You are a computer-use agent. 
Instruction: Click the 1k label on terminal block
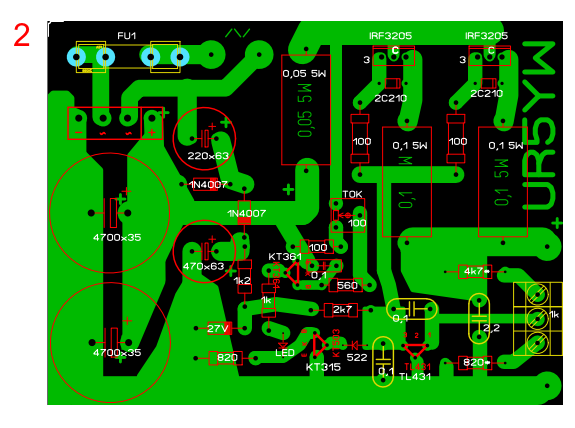point(554,314)
